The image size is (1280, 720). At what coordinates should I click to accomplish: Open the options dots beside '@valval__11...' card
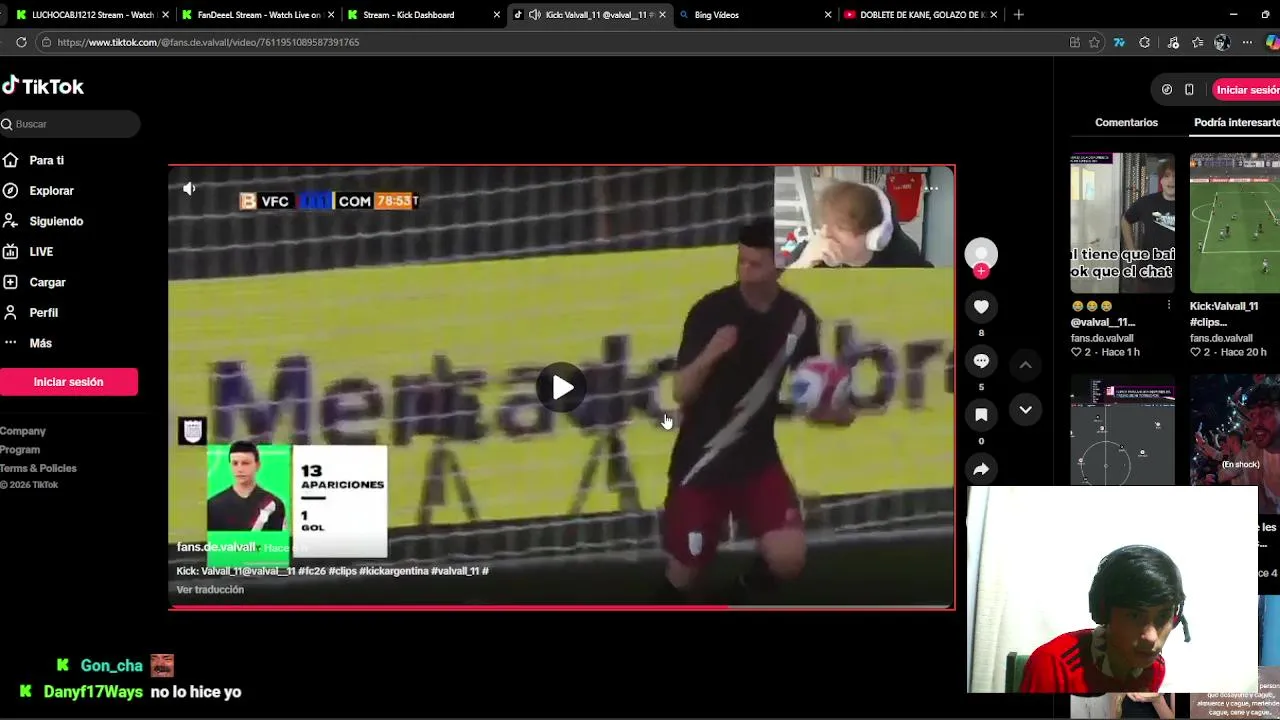pos(1169,306)
